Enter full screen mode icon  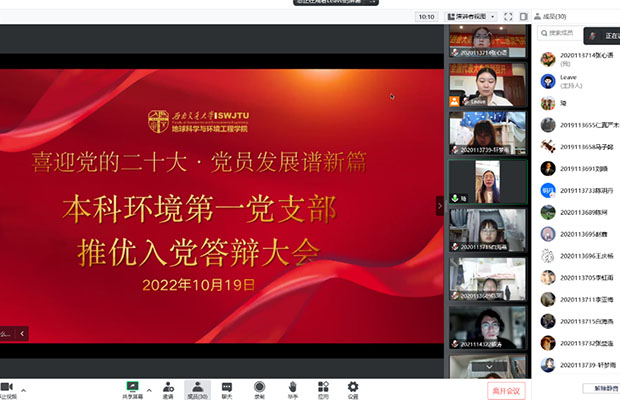508,17
